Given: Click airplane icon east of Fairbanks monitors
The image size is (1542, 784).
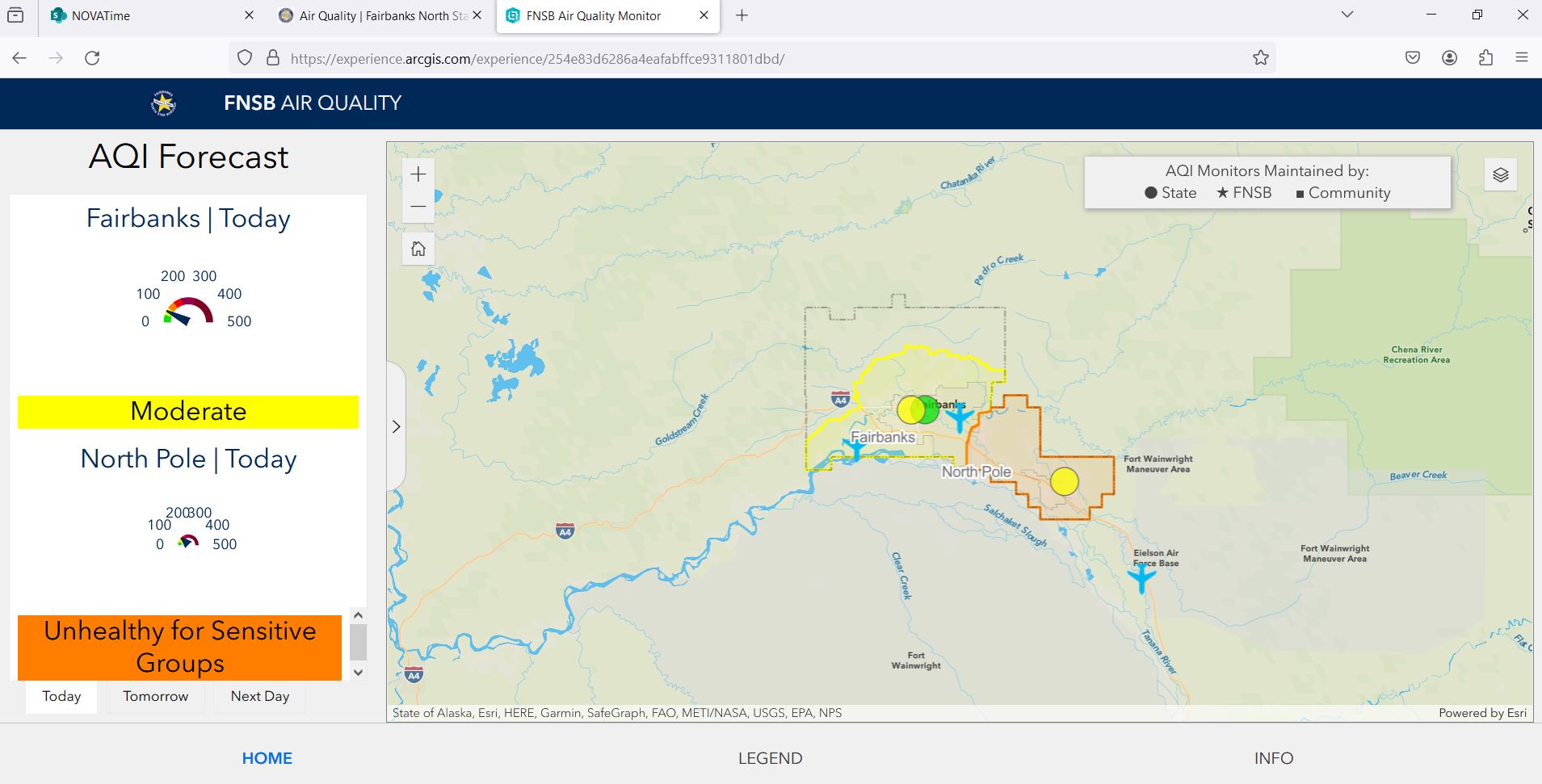Looking at the screenshot, I should pos(960,418).
